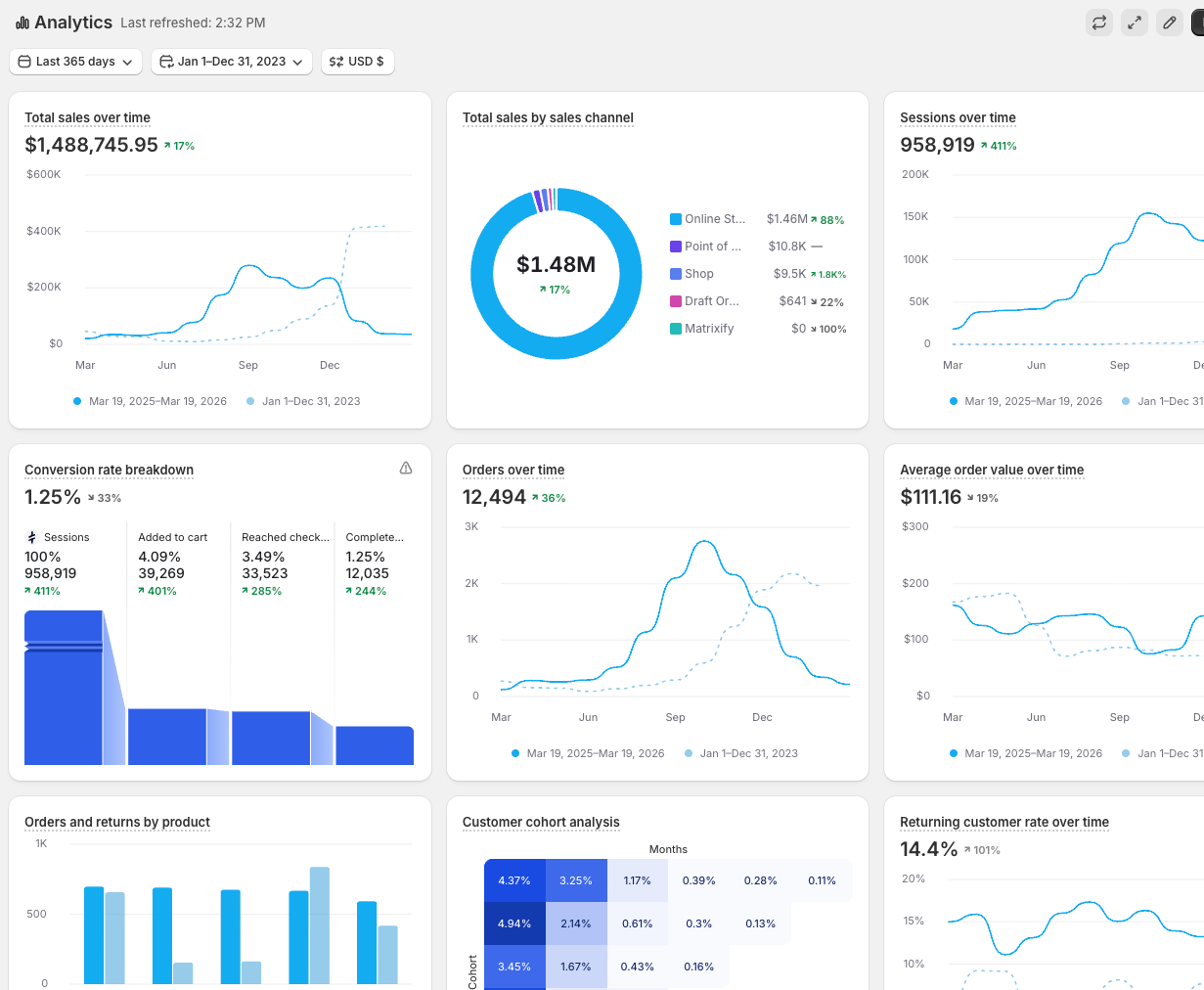Expand the Jan 1–Dec 31, 2023 comparison dropdown

click(x=232, y=62)
